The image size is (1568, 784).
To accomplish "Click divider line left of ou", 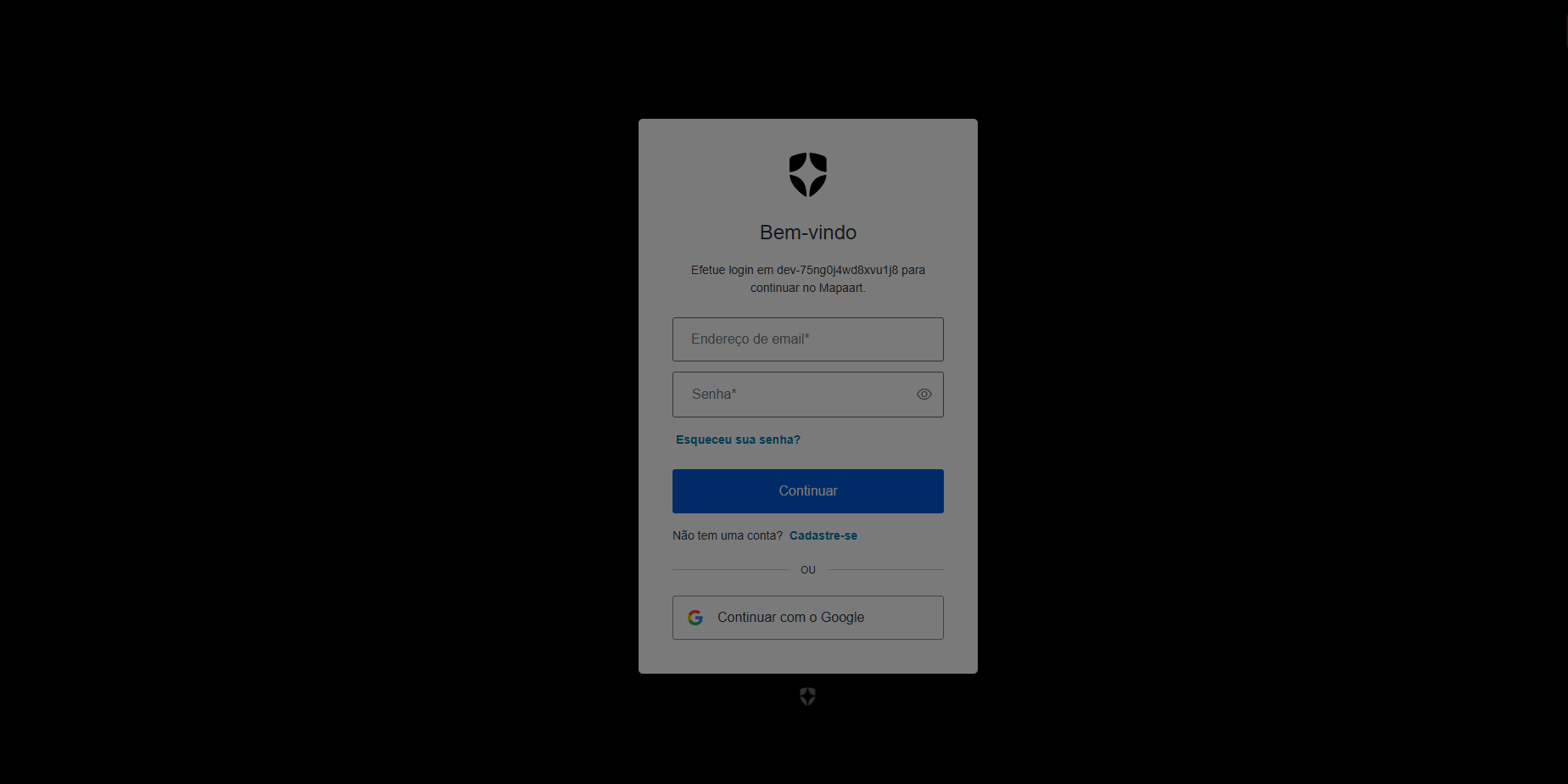I will [x=730, y=570].
